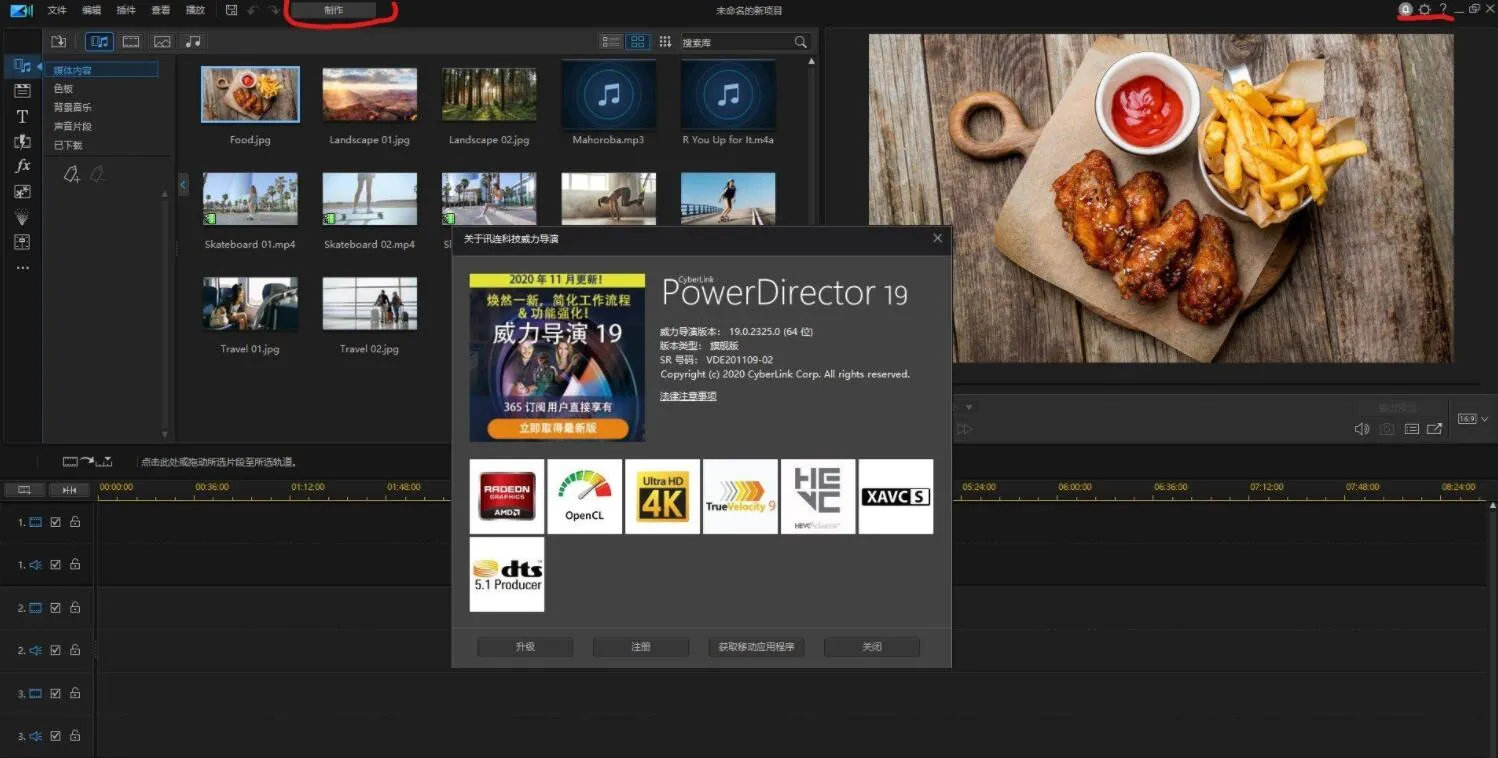1498x758 pixels.
Task: Click 05:24:00 mark on timeline ruler
Action: [x=979, y=487]
